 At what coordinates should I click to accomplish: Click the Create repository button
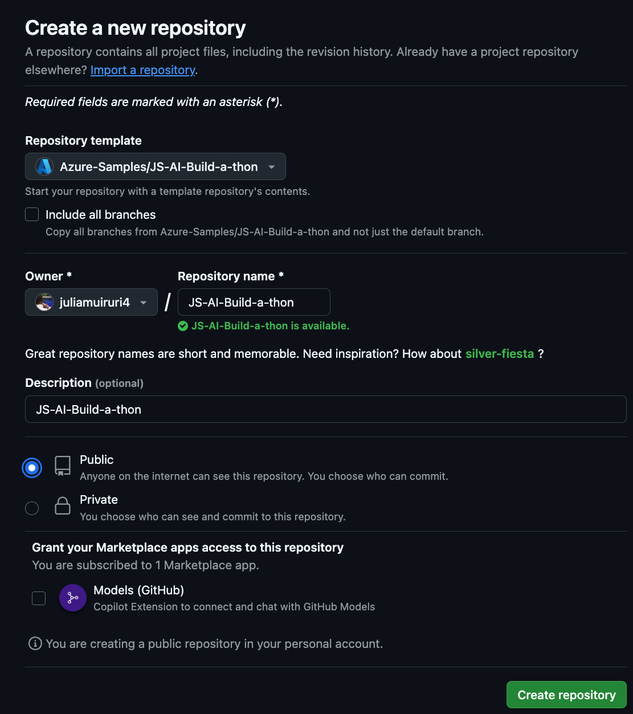pyautogui.click(x=566, y=695)
